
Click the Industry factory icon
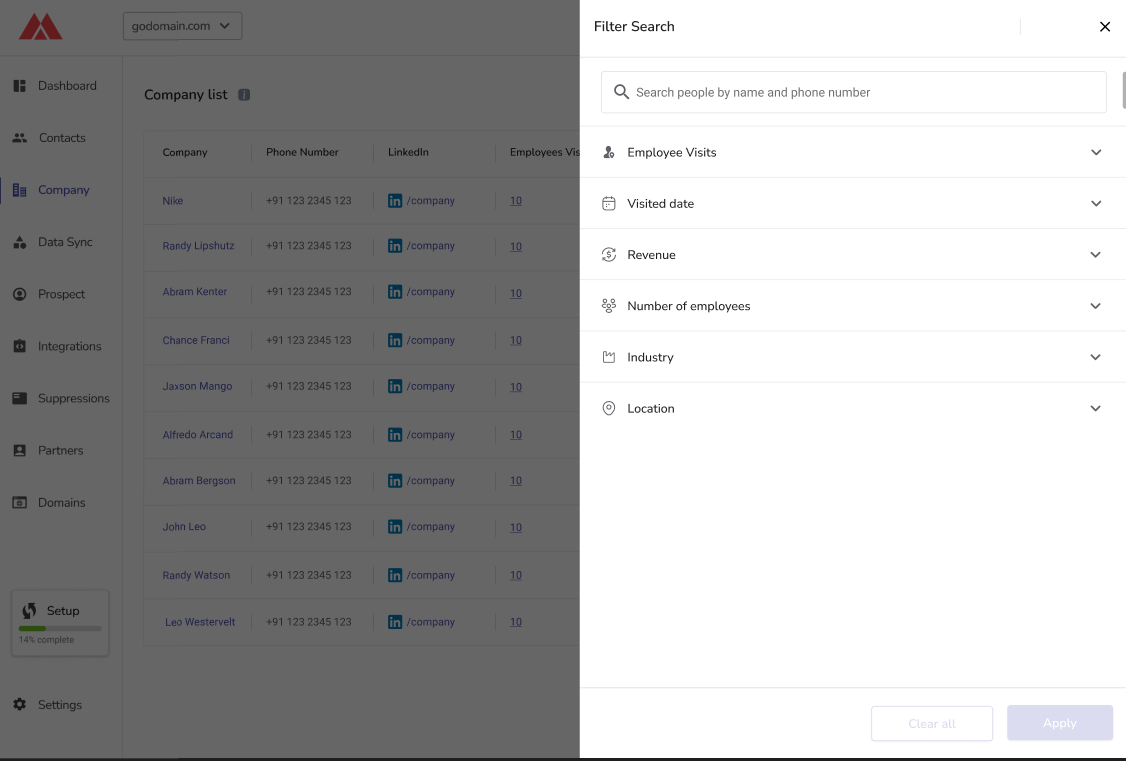(609, 357)
